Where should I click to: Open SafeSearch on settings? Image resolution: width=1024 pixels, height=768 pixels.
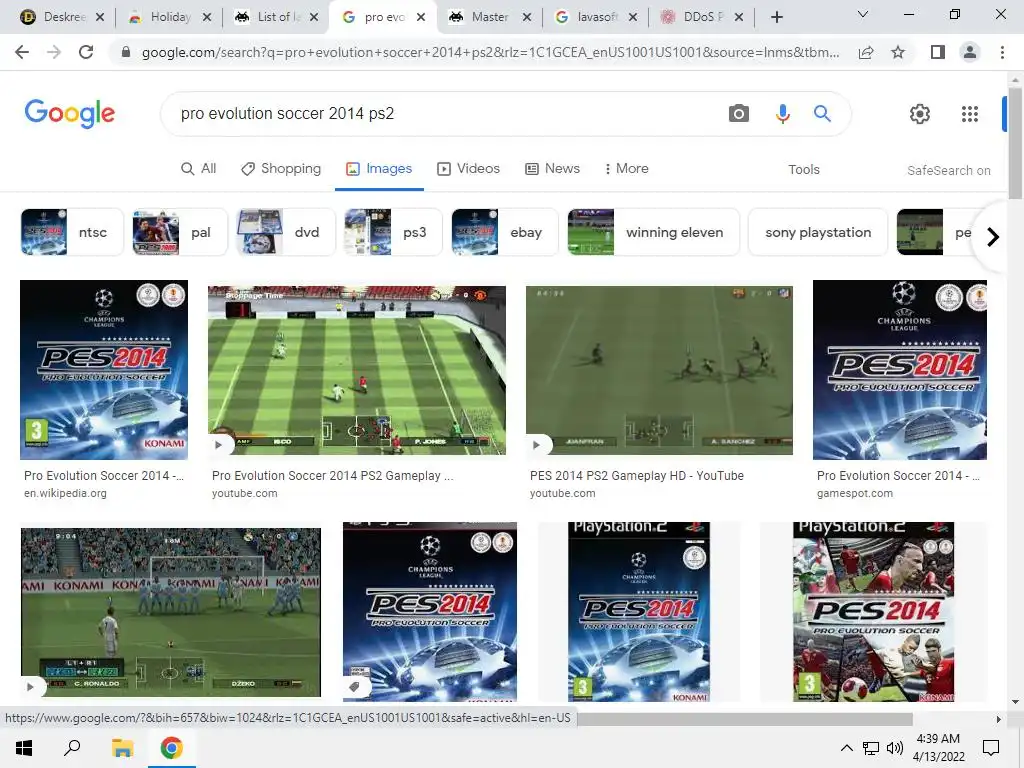pyautogui.click(x=948, y=170)
